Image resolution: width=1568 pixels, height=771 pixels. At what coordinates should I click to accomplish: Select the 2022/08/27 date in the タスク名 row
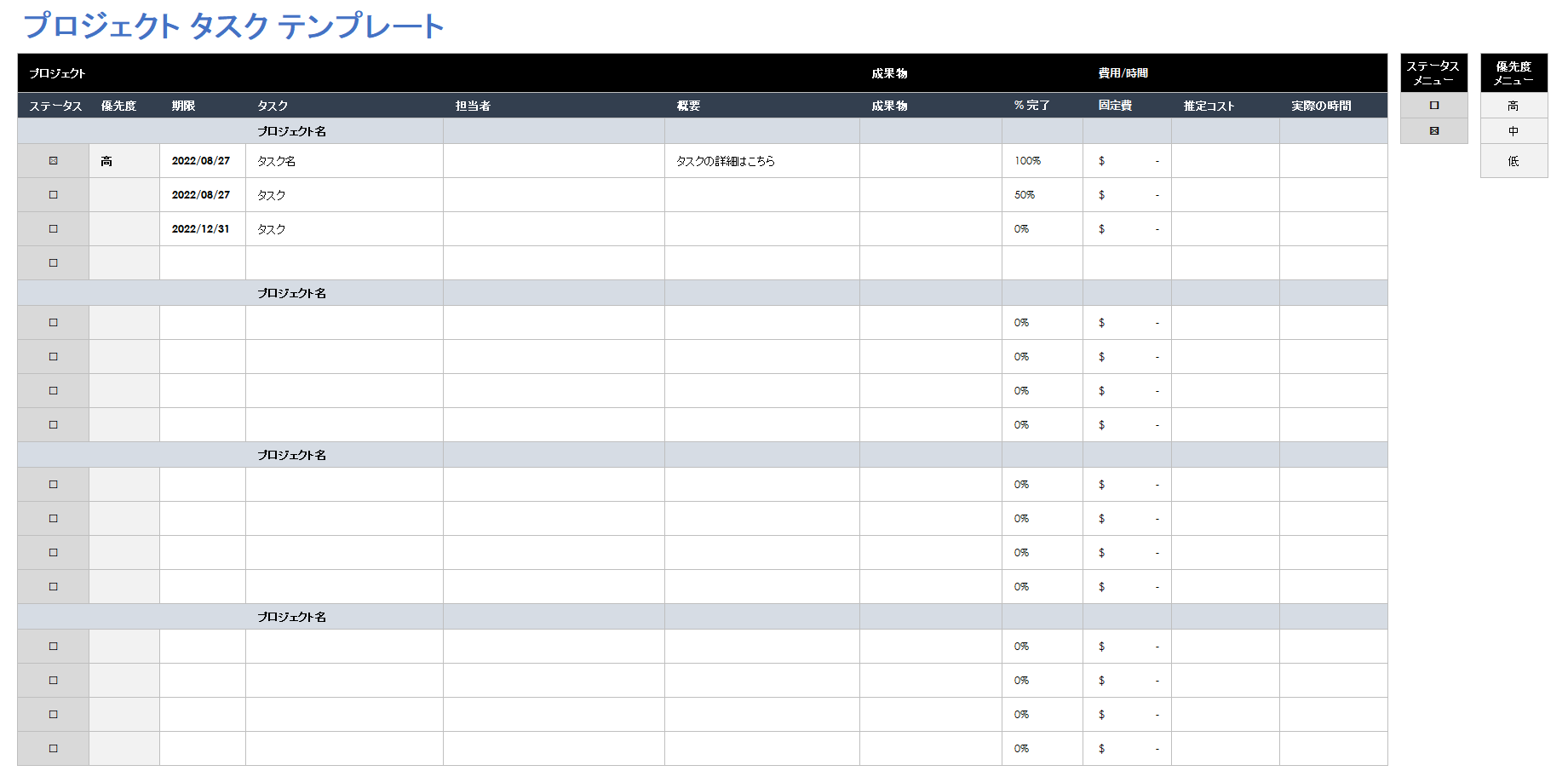tap(203, 161)
